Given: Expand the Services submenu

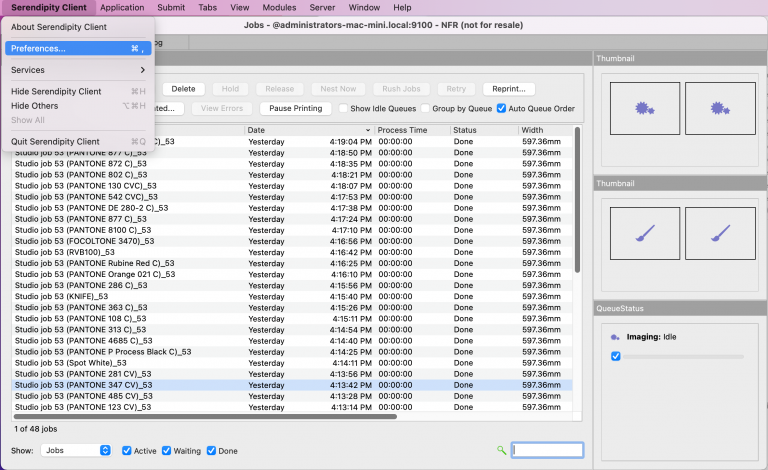Looking at the screenshot, I should (78, 70).
